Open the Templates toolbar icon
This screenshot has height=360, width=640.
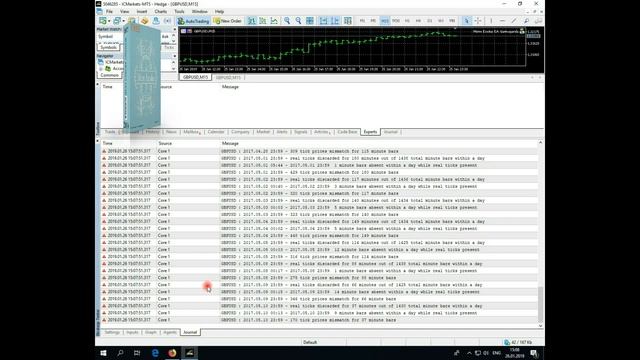pyautogui.click(x=348, y=21)
